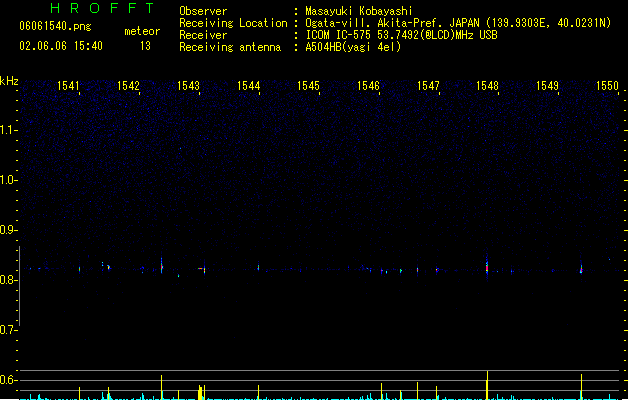Image resolution: width=629 pixels, height=400 pixels.
Task: Click the observer name Masayuki Kobayashi
Action: [x=359, y=11]
